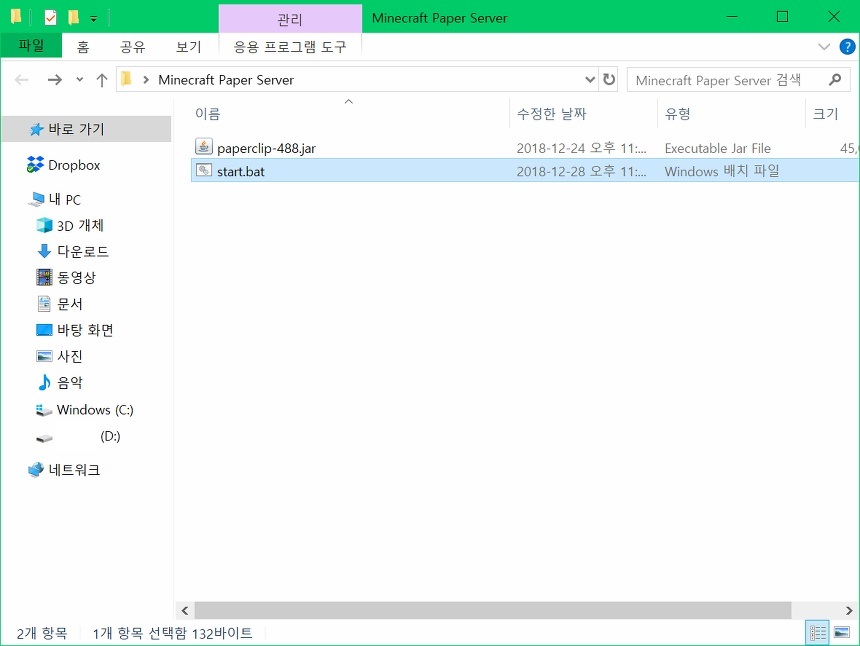Open Help with the blue question icon

tap(847, 47)
